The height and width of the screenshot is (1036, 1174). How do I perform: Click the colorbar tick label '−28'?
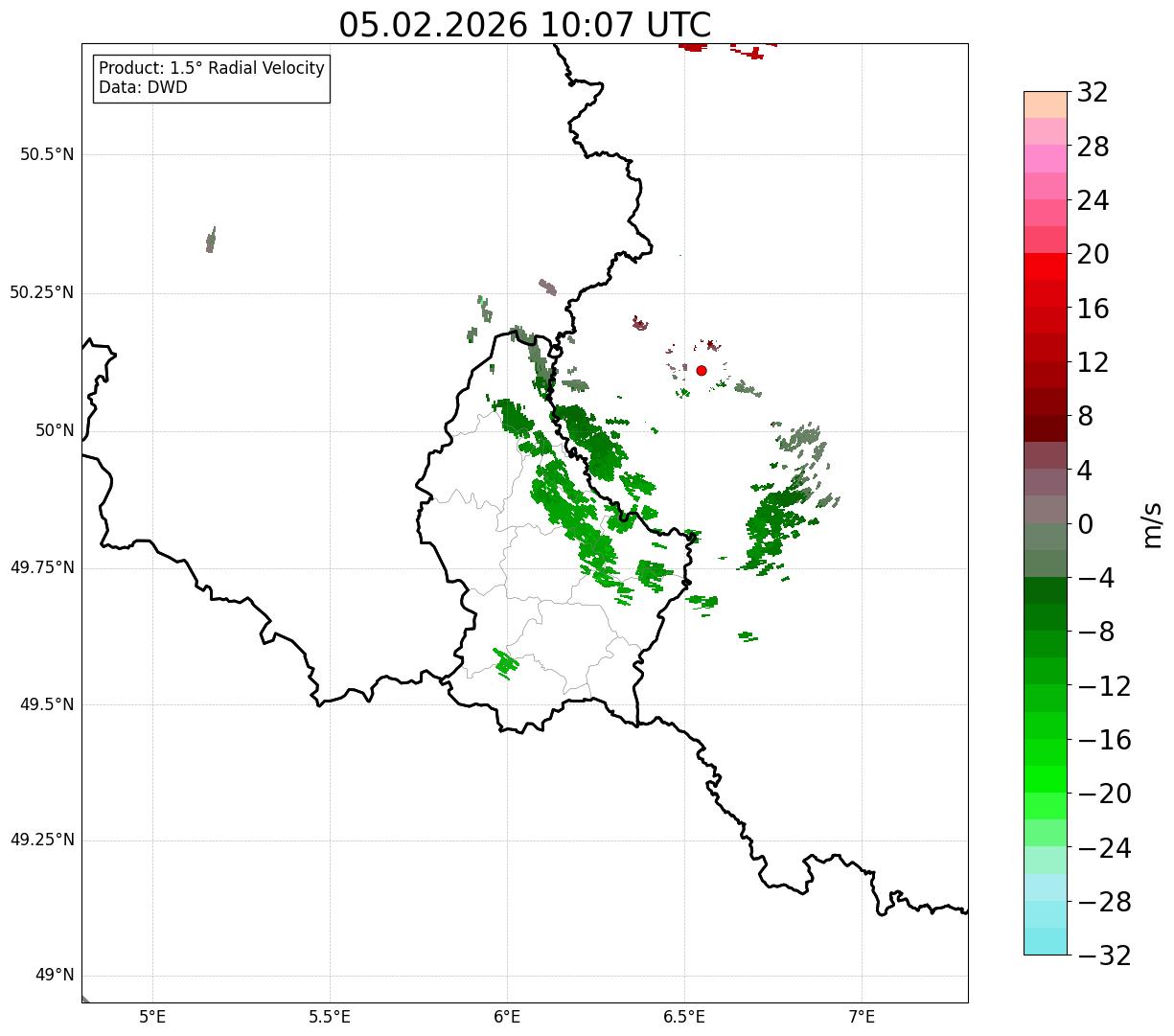(1104, 902)
